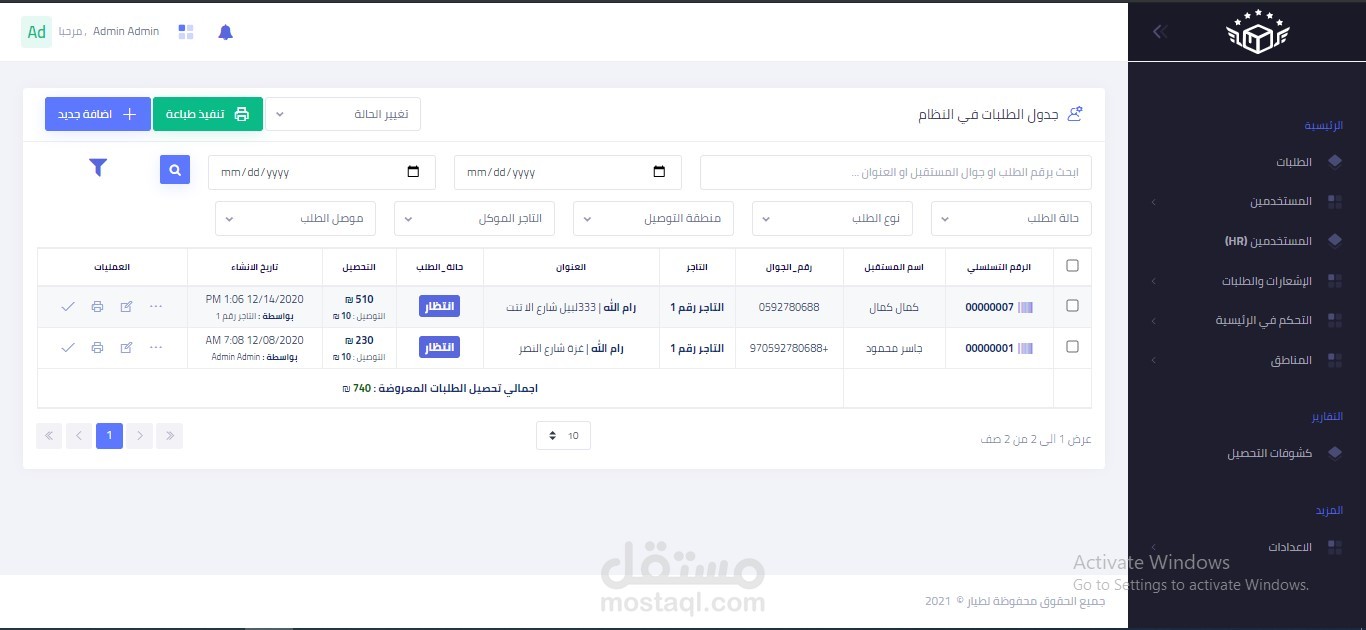This screenshot has width=1366, height=630.
Task: Check the row checkbox for order 00000007
Action: (1072, 306)
